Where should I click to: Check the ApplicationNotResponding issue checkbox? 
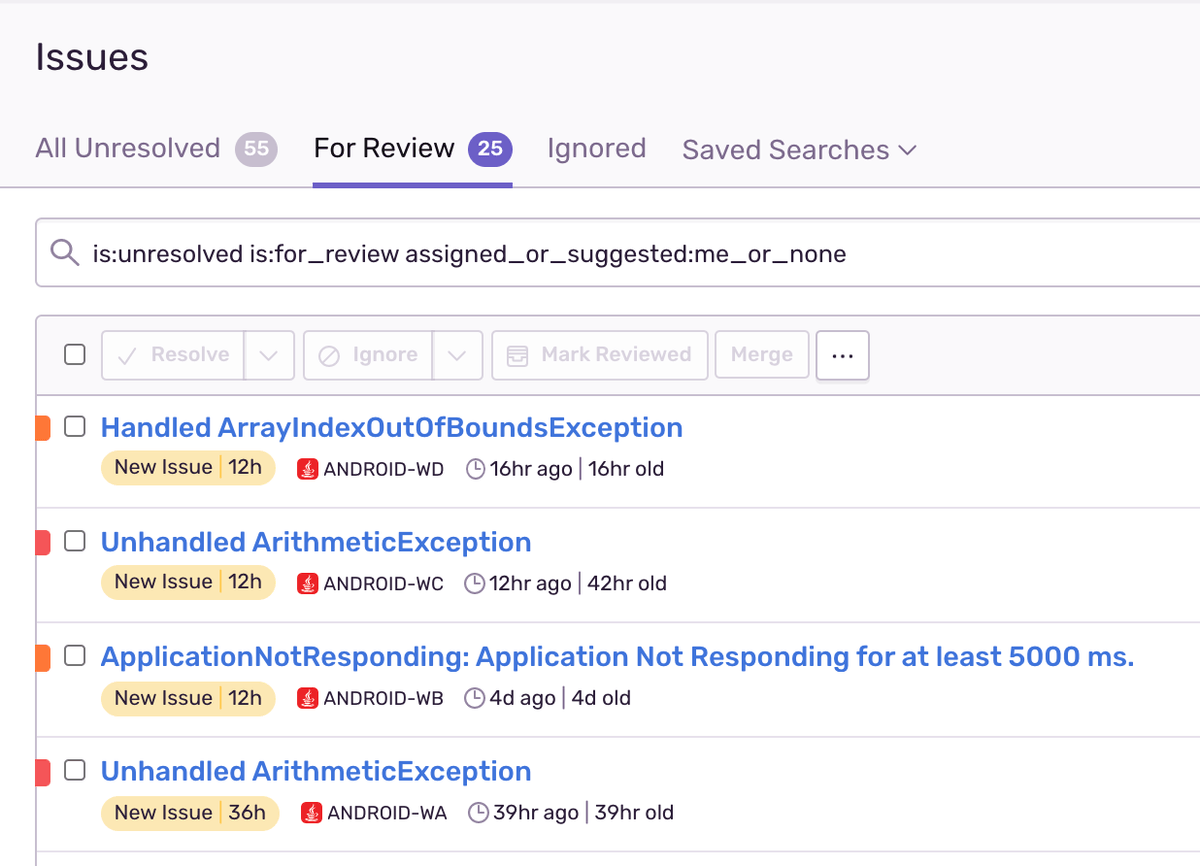[75, 655]
